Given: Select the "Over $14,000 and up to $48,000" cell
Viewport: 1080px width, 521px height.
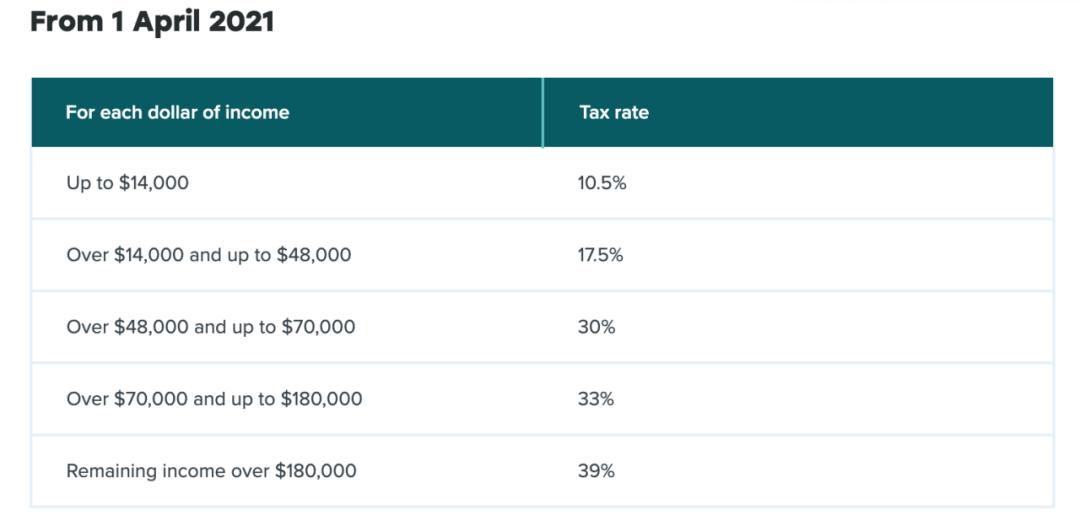Looking at the screenshot, I should (x=208, y=255).
